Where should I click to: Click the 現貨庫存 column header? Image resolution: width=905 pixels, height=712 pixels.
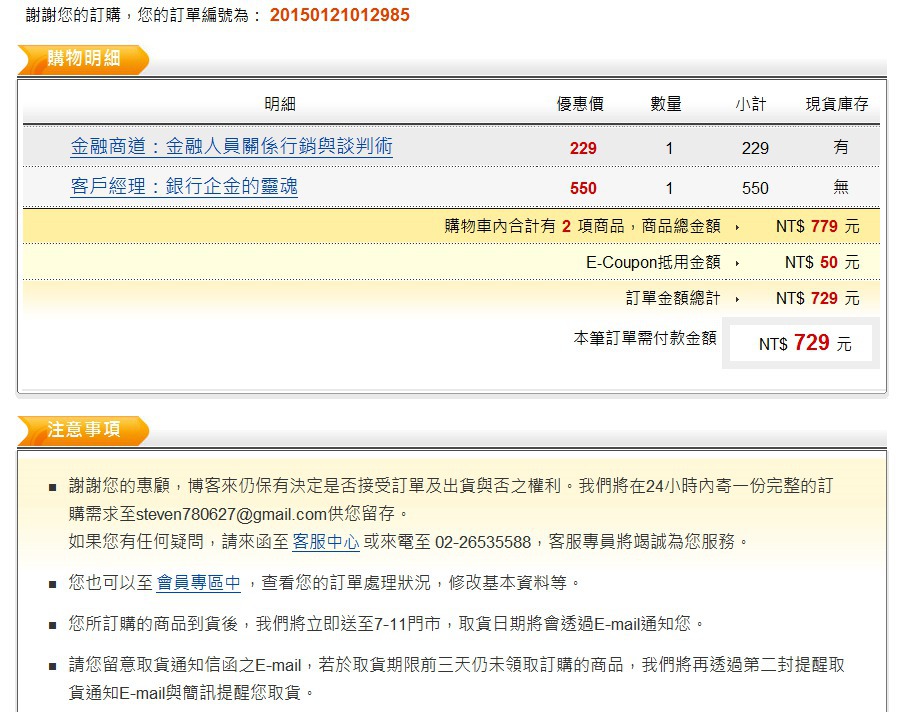837,104
